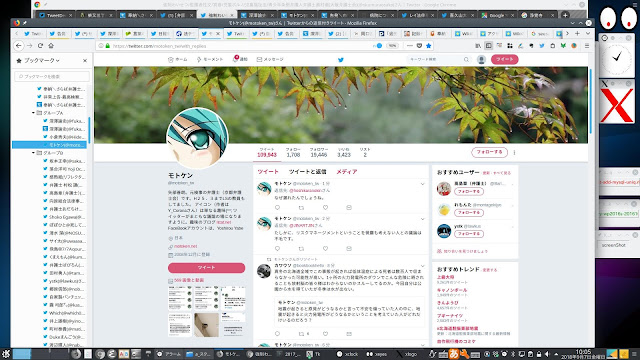Save the page to Pocket from the URL bar
640x360 pixels.
click(x=419, y=46)
